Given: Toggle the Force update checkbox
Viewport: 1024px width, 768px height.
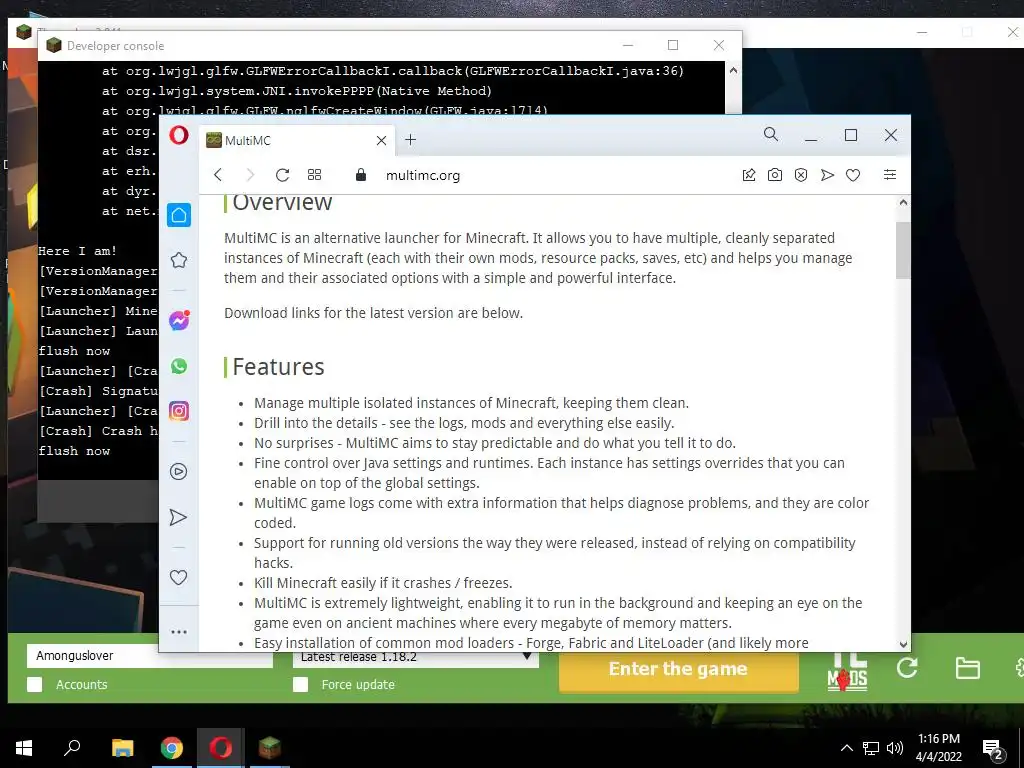Looking at the screenshot, I should tap(300, 684).
